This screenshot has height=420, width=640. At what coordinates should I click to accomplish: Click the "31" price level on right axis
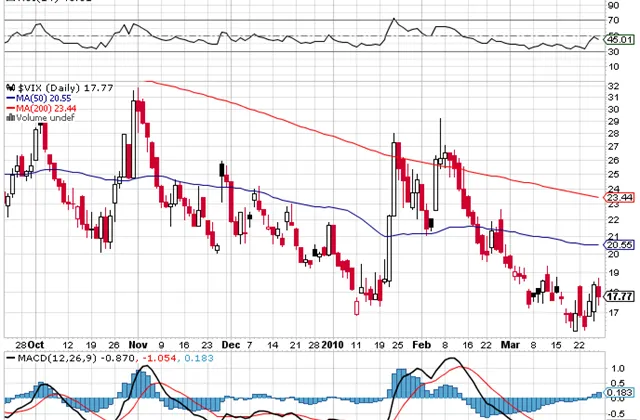pos(613,97)
